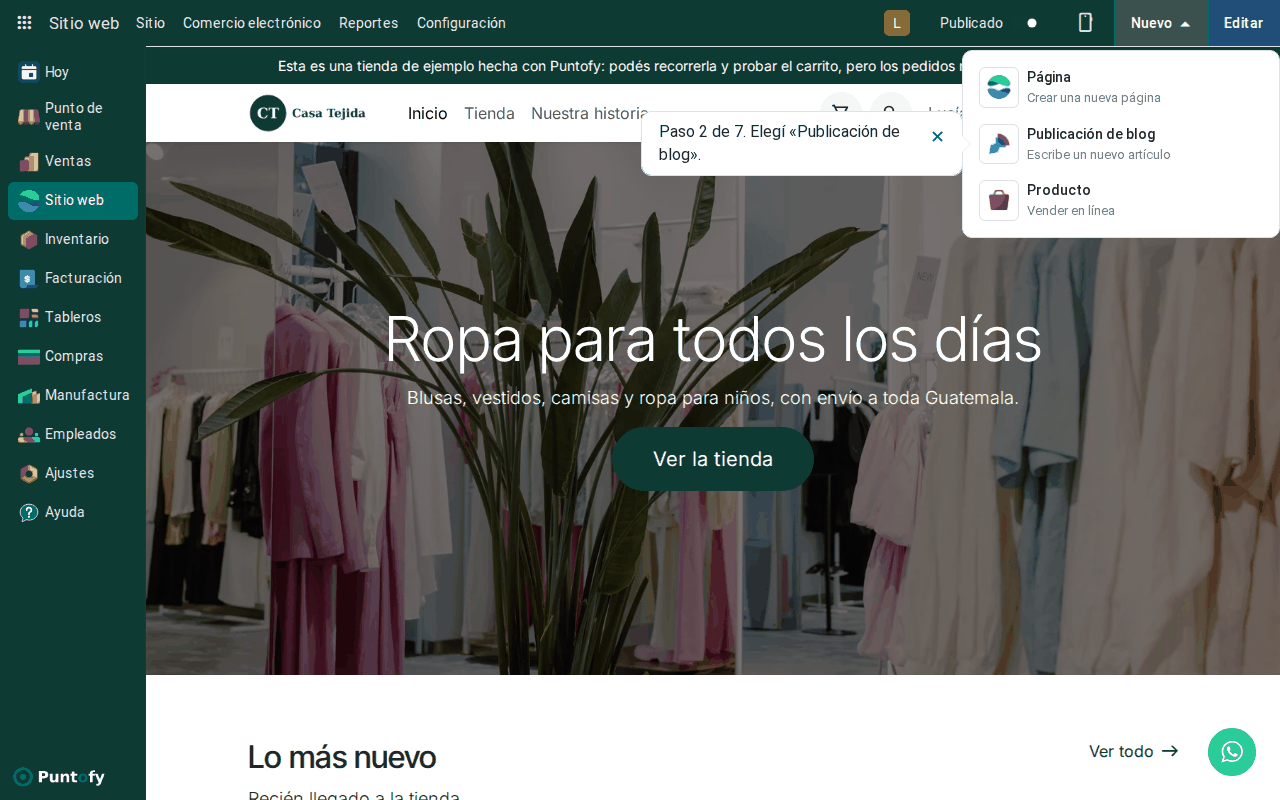Open the apps grid icon
Screen dimensions: 1280x800
(x=24, y=23)
